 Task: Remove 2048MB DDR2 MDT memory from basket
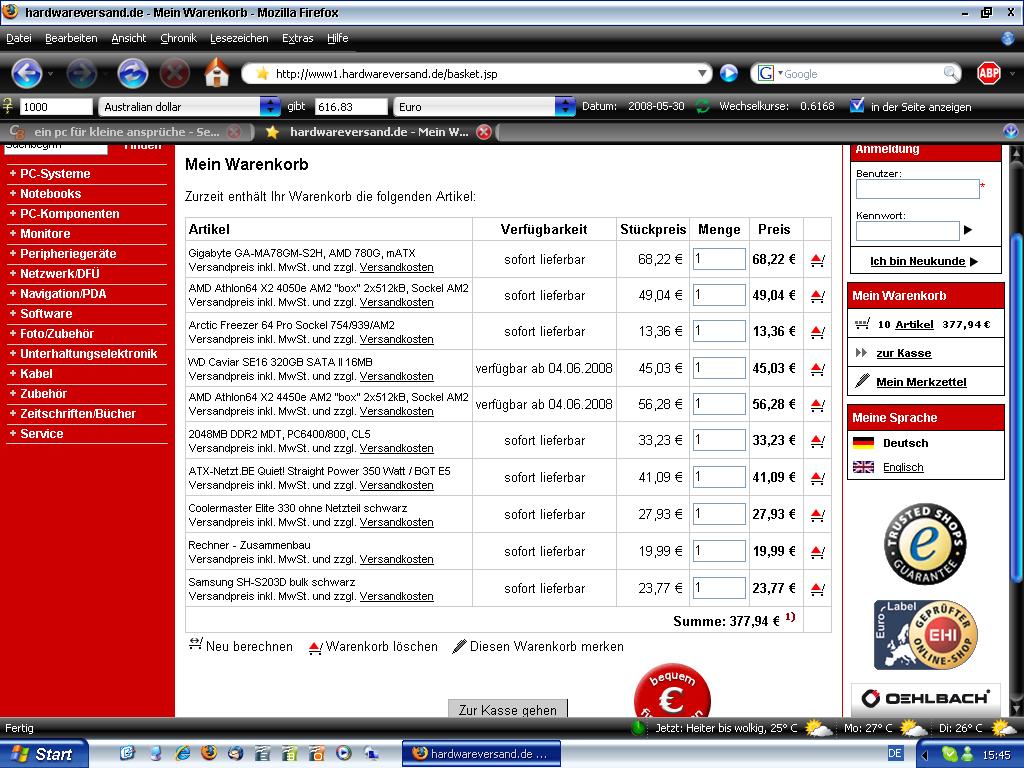point(817,441)
